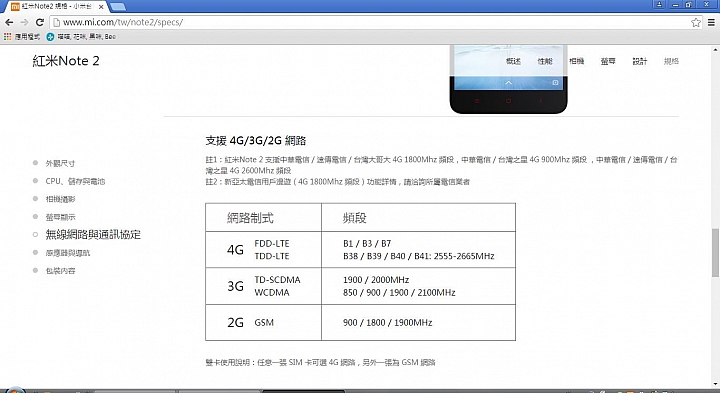Click the 4G row label

[235, 250]
